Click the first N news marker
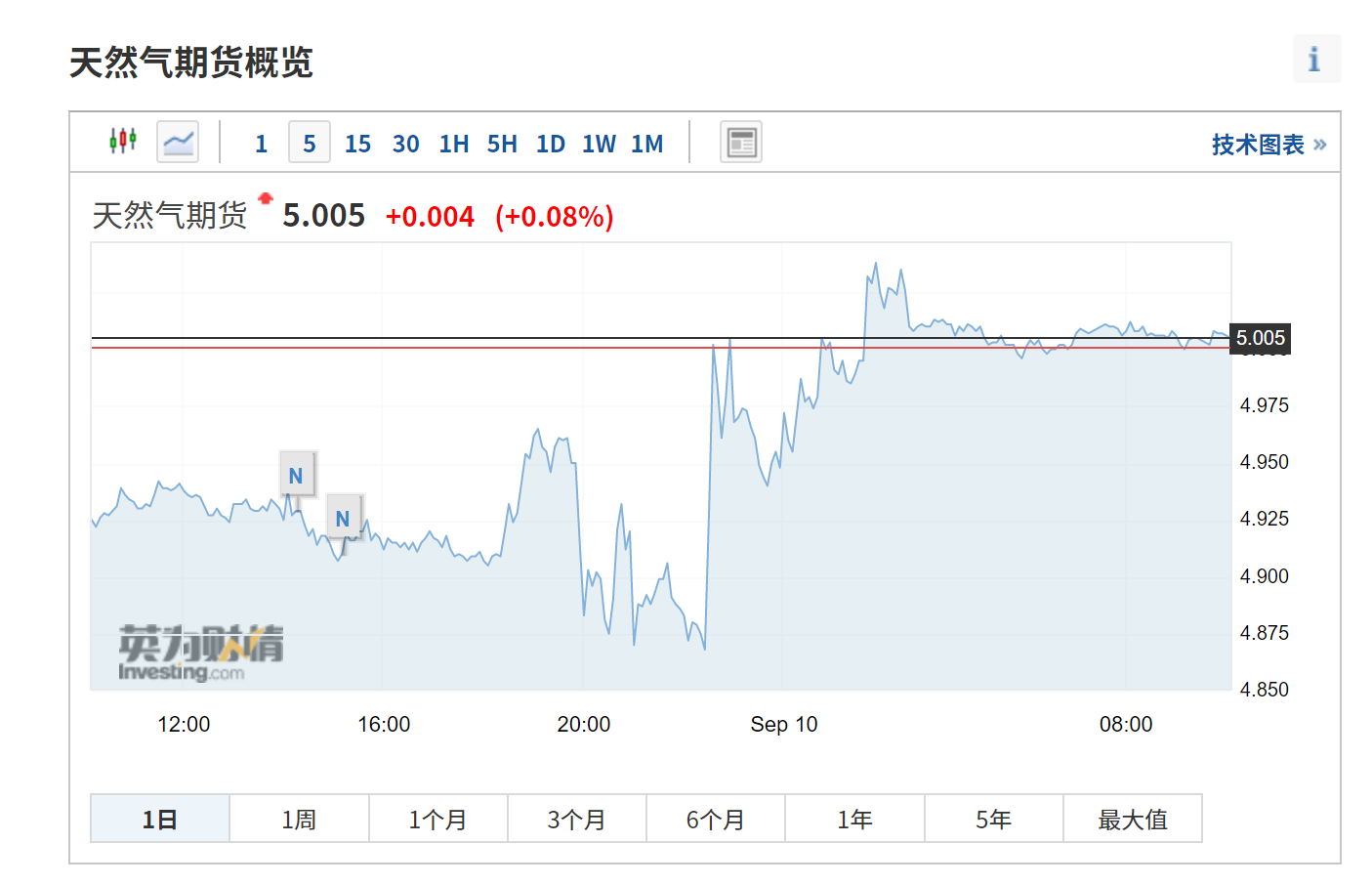The width and height of the screenshot is (1372, 885). [297, 476]
